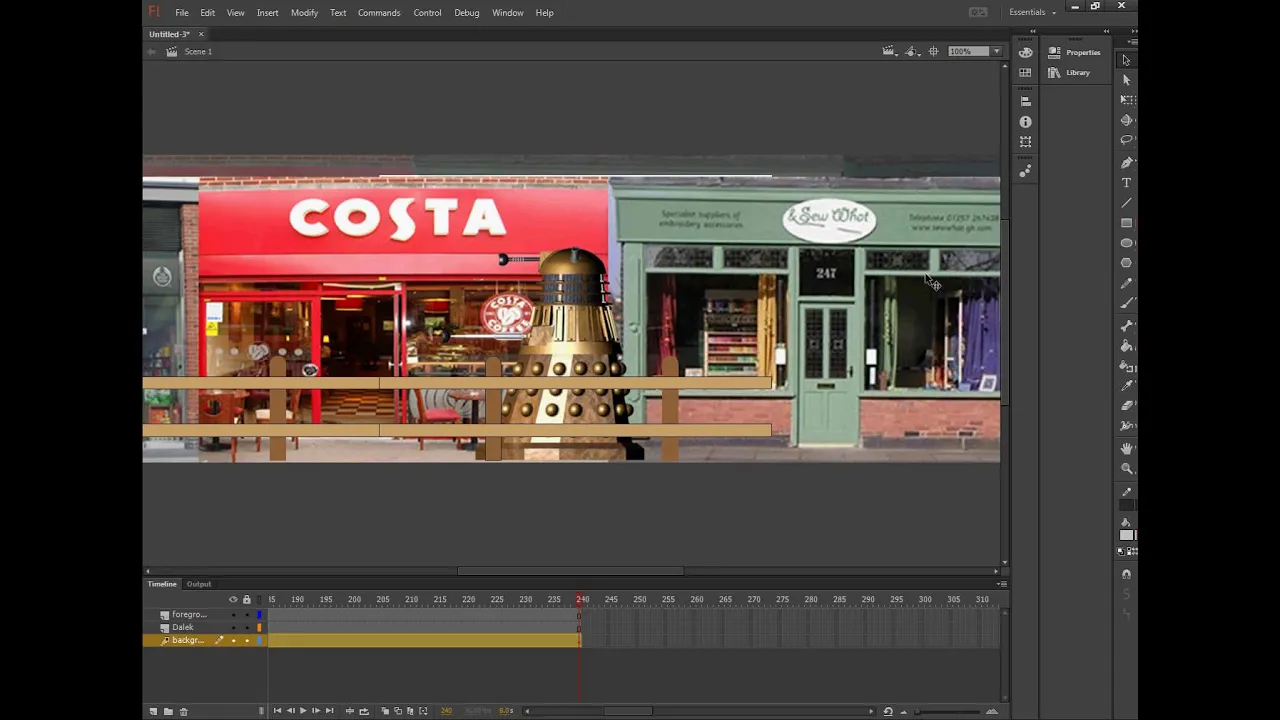This screenshot has width=1280, height=720.
Task: Toggle lock dot of background layer
Action: click(x=246, y=641)
